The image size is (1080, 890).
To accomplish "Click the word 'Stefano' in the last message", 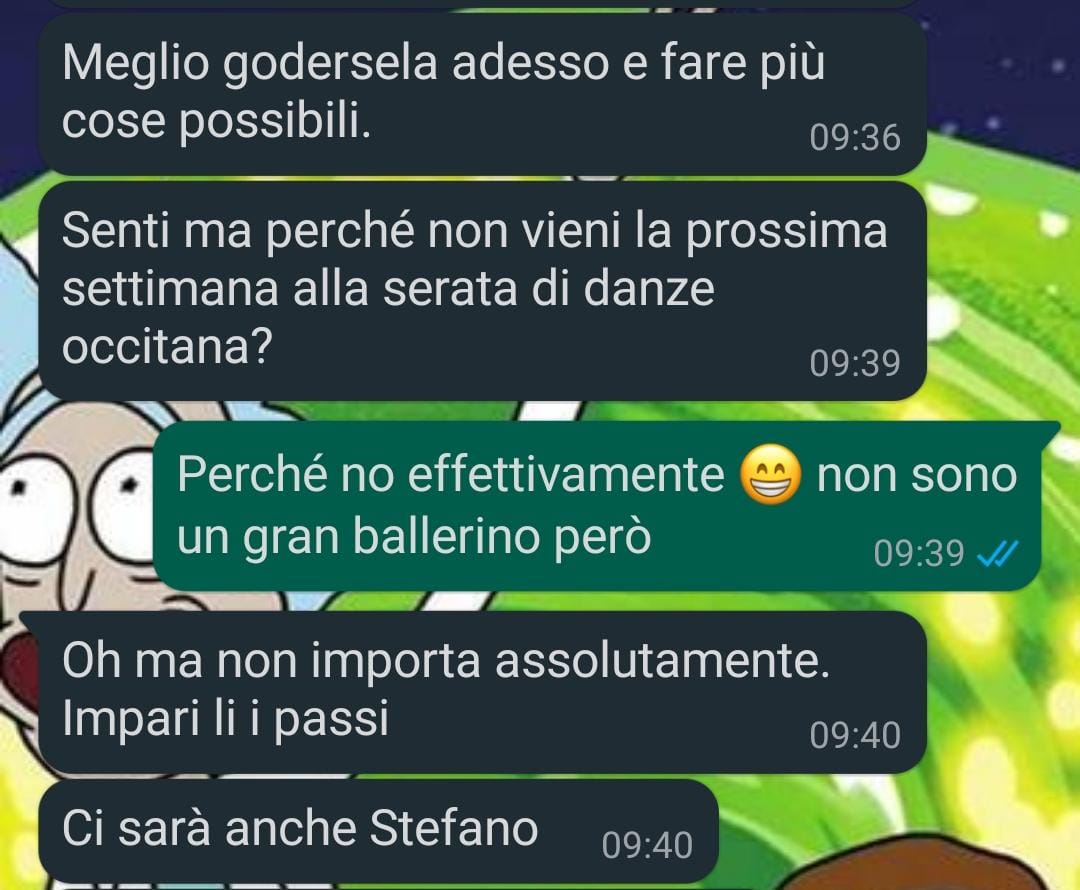I will (x=454, y=827).
